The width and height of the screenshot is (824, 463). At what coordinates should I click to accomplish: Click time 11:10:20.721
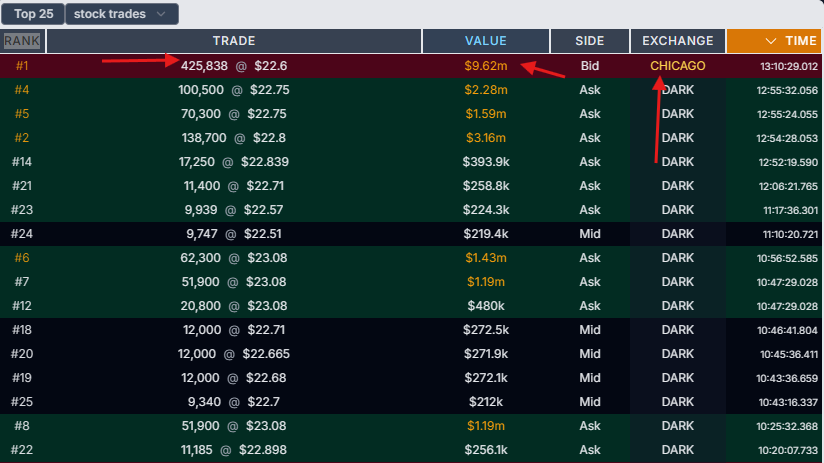(x=790, y=234)
